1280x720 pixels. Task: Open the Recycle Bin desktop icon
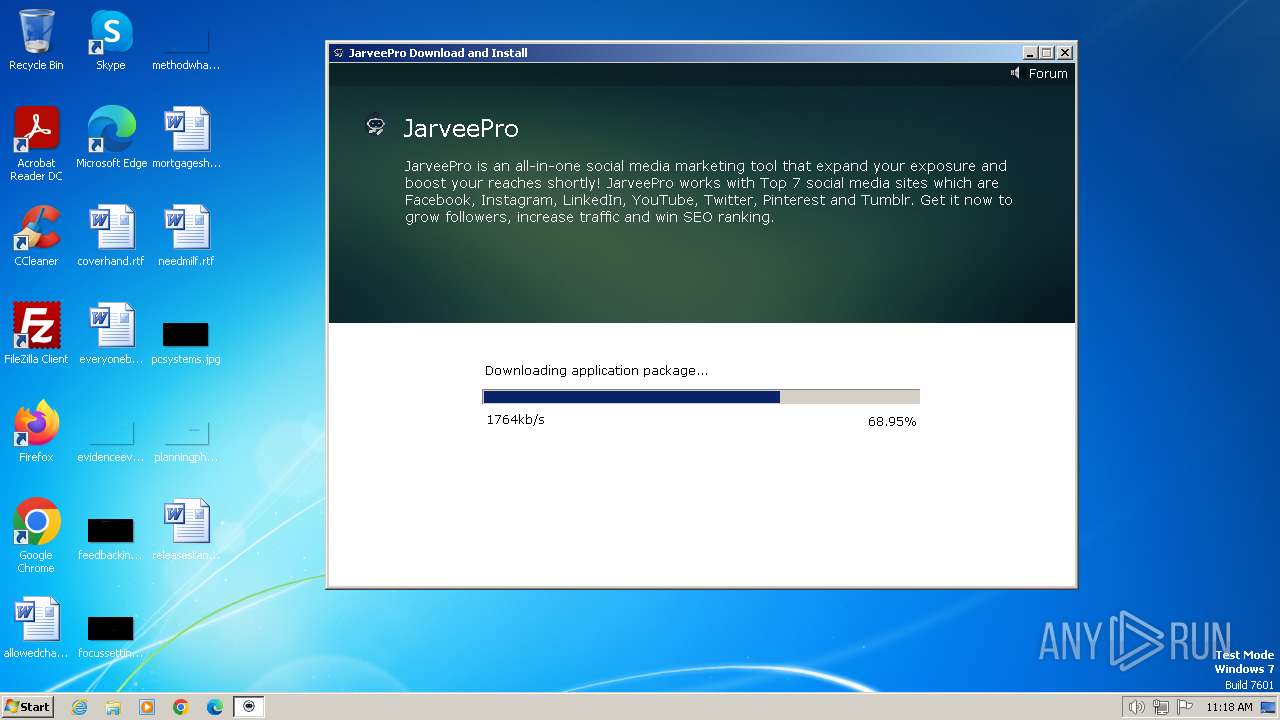(36, 40)
